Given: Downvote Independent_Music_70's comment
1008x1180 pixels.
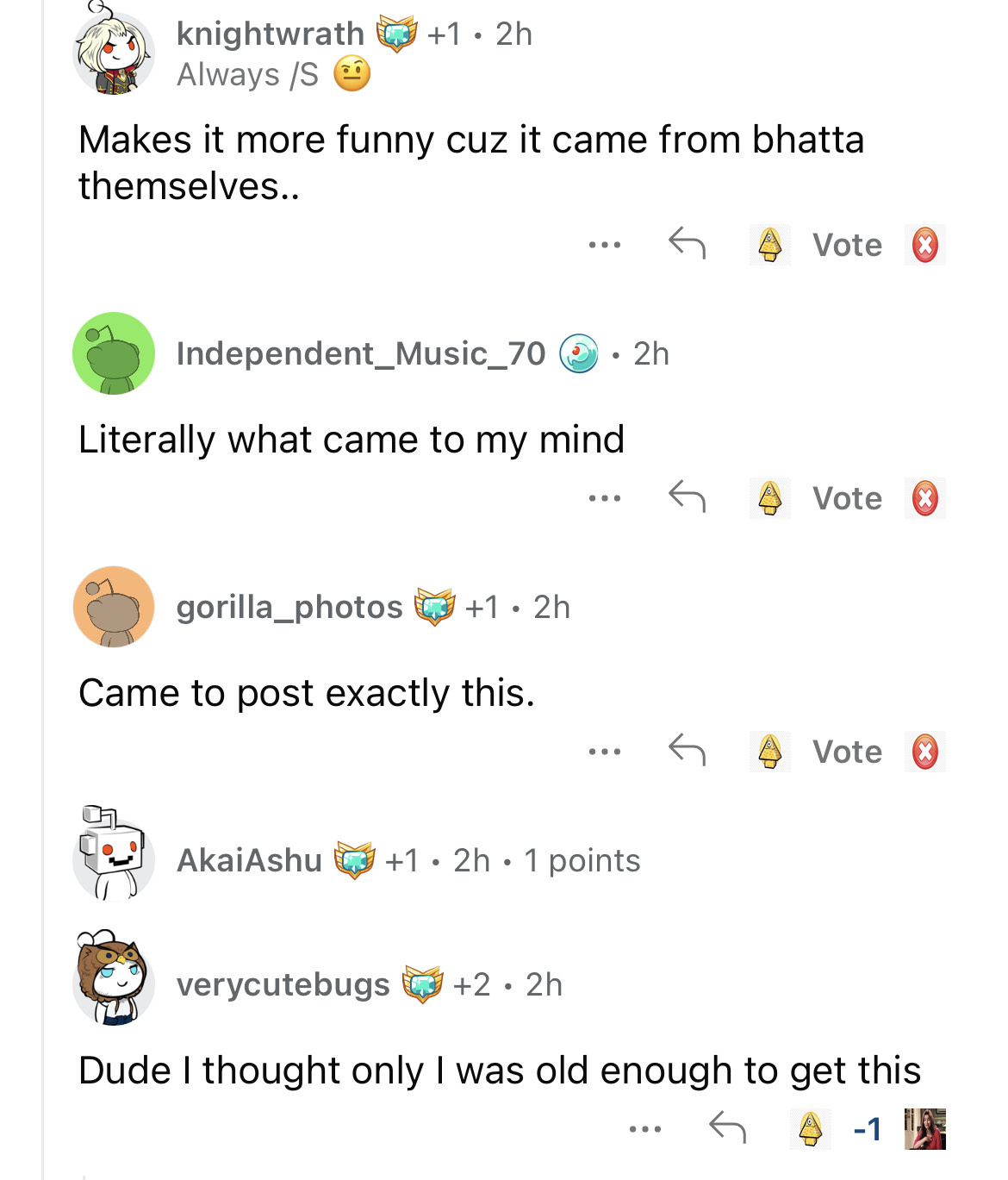Looking at the screenshot, I should coord(924,498).
